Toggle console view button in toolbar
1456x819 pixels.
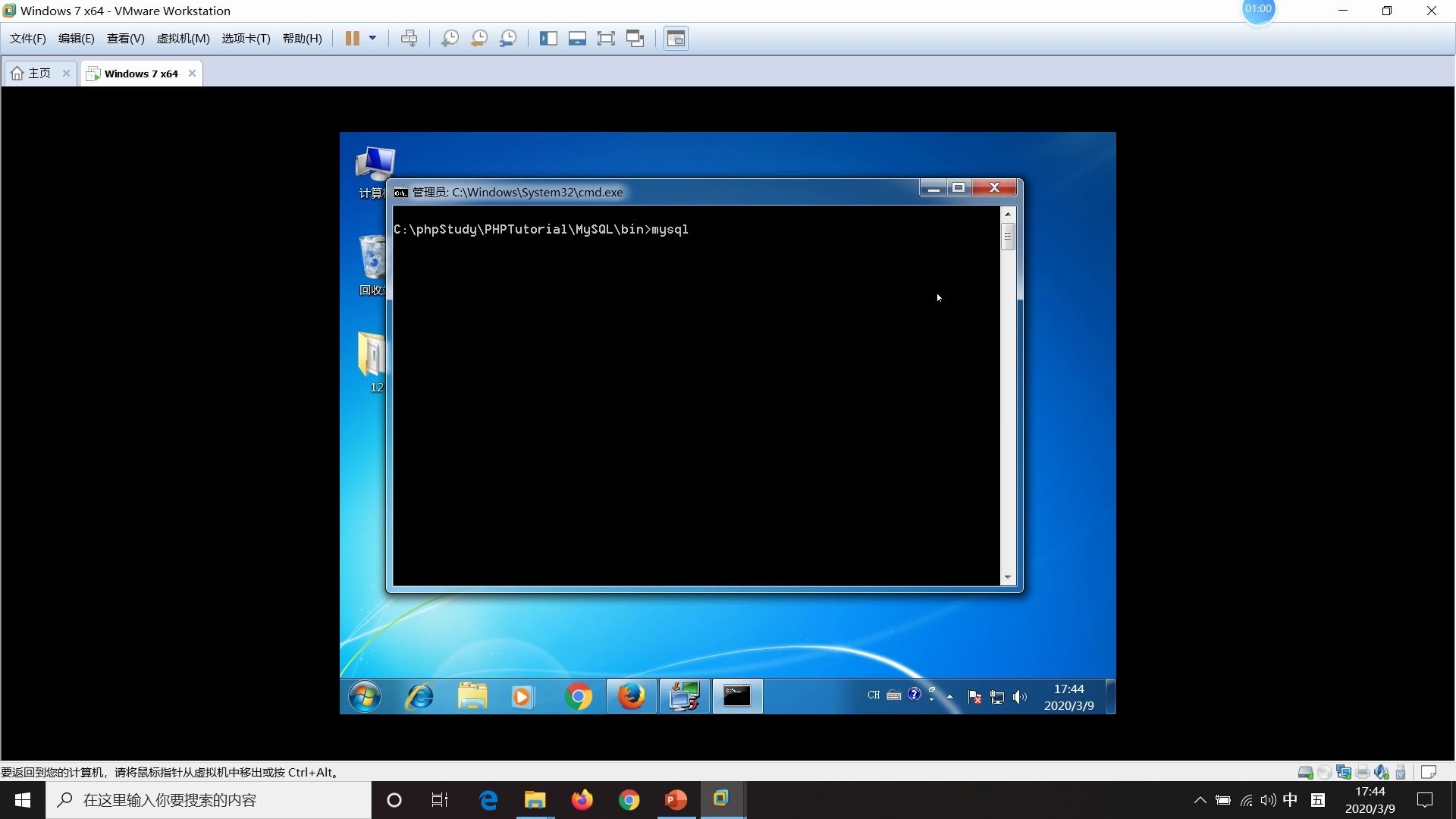click(x=676, y=39)
